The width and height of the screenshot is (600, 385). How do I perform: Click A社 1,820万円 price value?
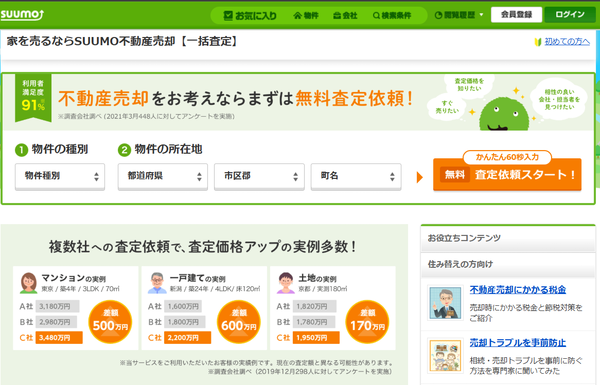pyautogui.click(x=315, y=306)
